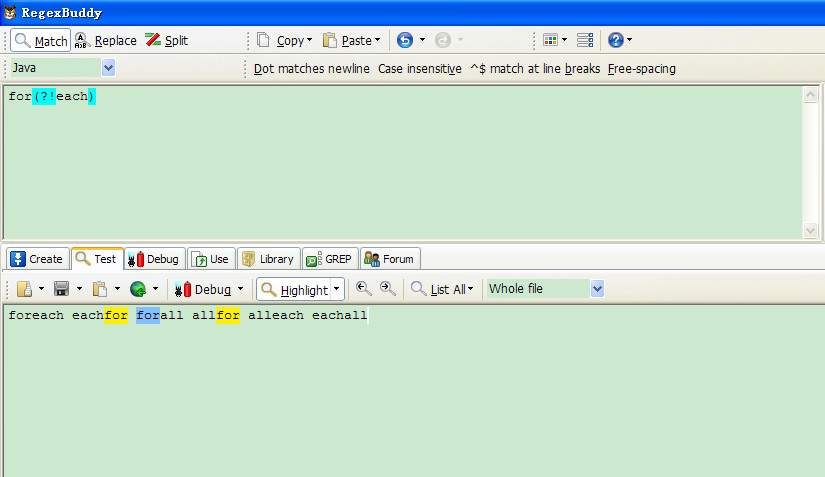This screenshot has width=825, height=477.
Task: Click the Paste regex button
Action: pos(347,40)
